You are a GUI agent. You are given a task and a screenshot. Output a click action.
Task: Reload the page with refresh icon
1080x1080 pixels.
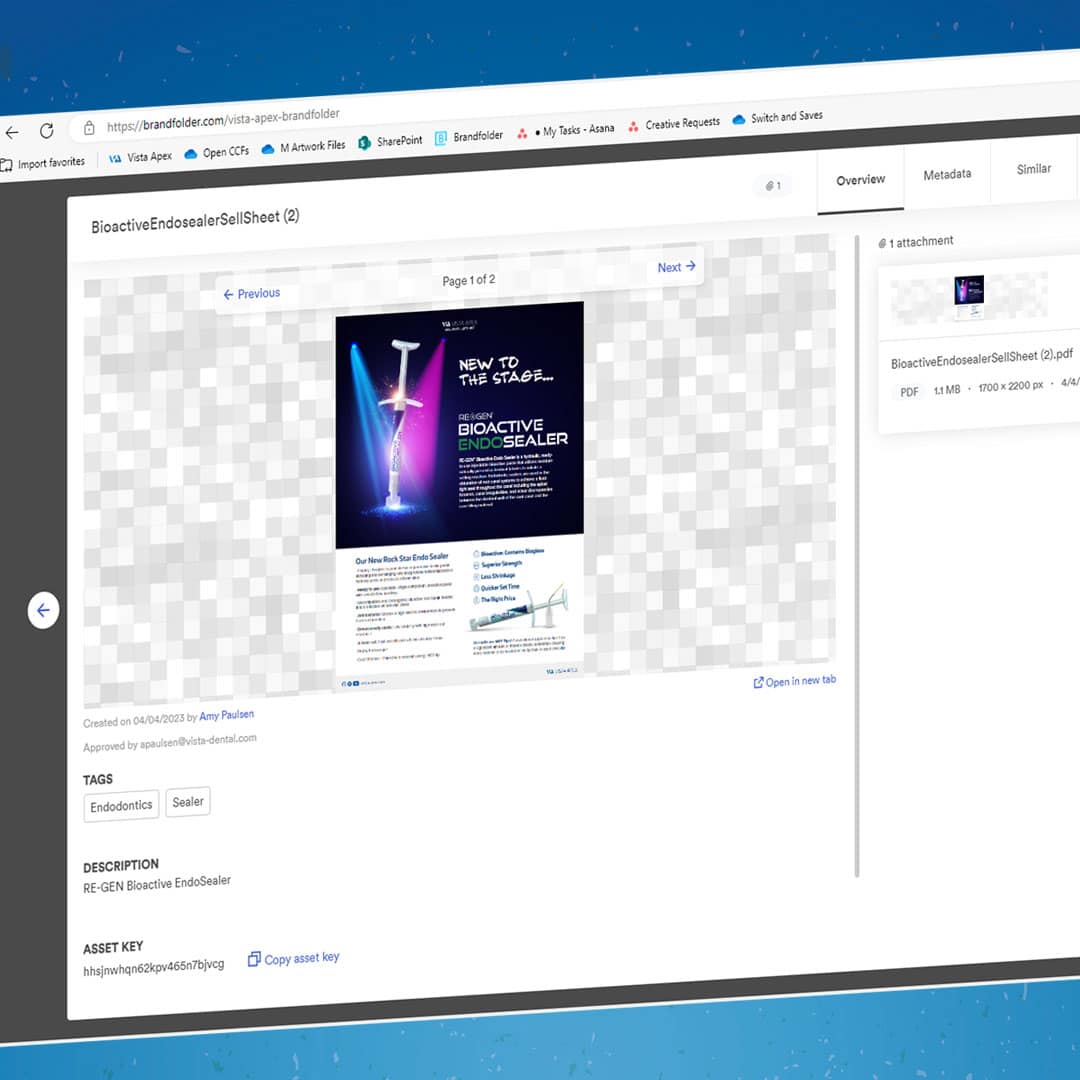[46, 131]
